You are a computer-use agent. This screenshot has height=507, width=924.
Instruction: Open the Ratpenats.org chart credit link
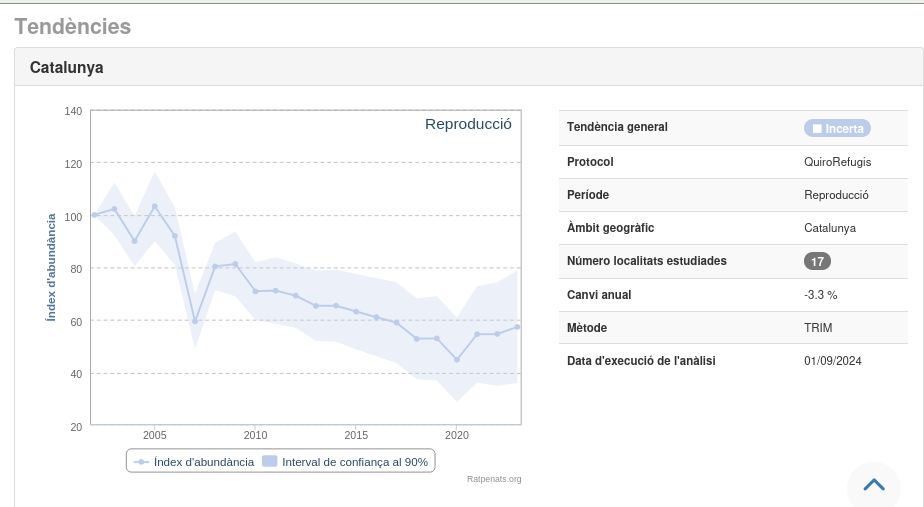494,479
